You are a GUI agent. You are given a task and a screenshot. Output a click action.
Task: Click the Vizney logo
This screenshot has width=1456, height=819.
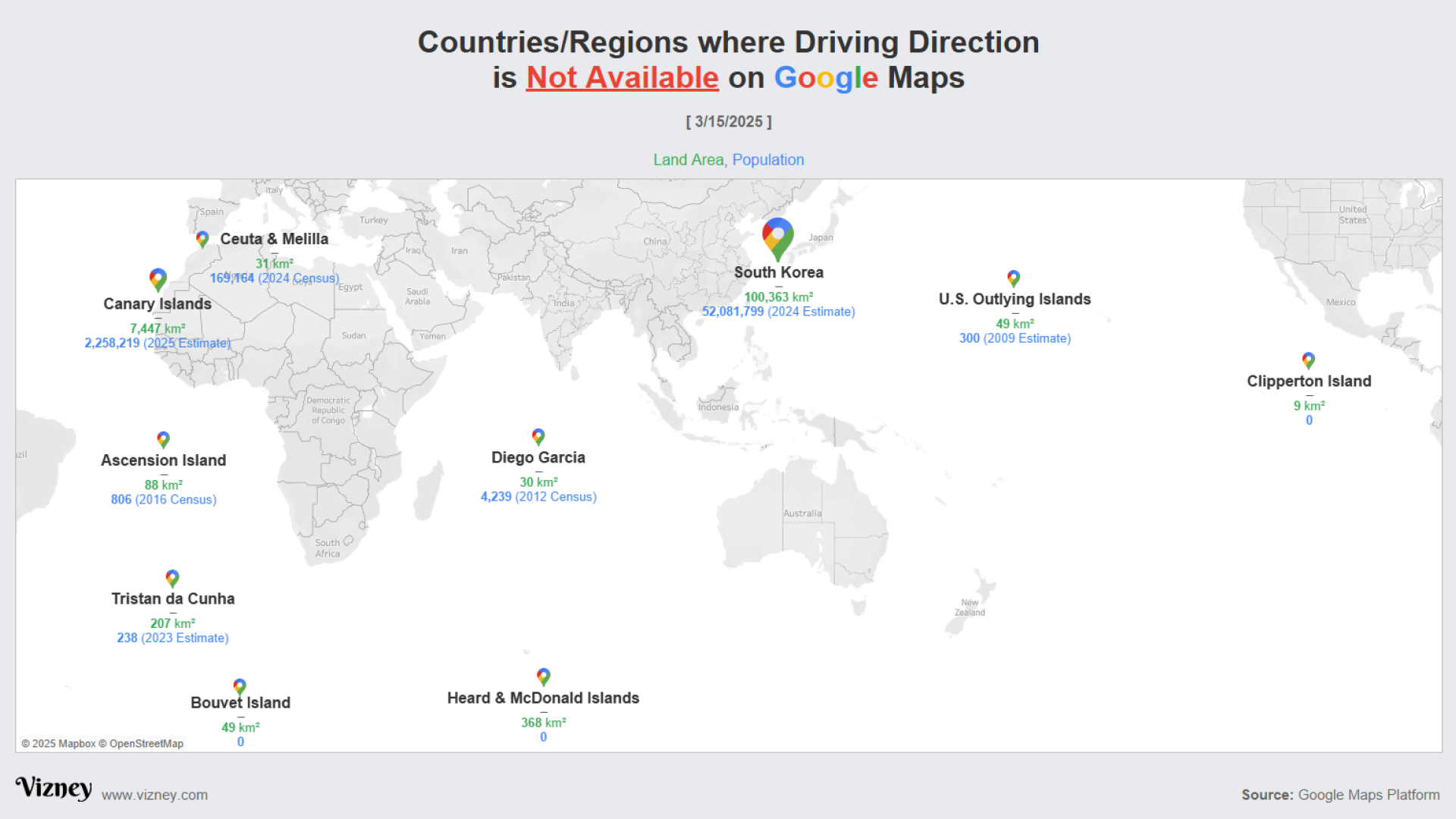point(53,789)
